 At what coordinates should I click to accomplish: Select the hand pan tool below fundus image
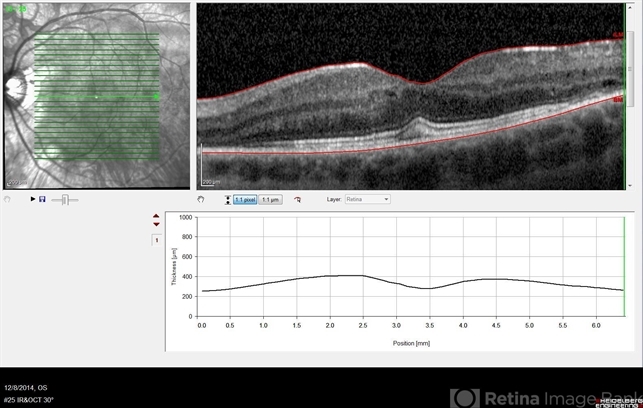[8, 200]
